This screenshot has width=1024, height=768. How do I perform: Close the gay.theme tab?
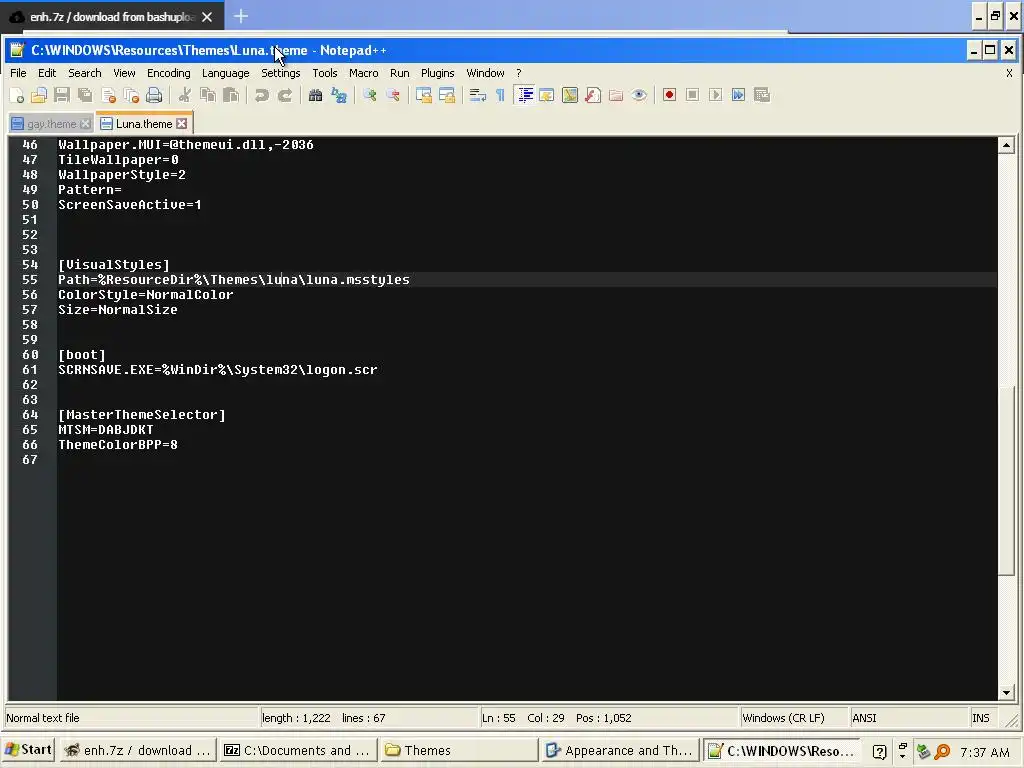coord(85,124)
